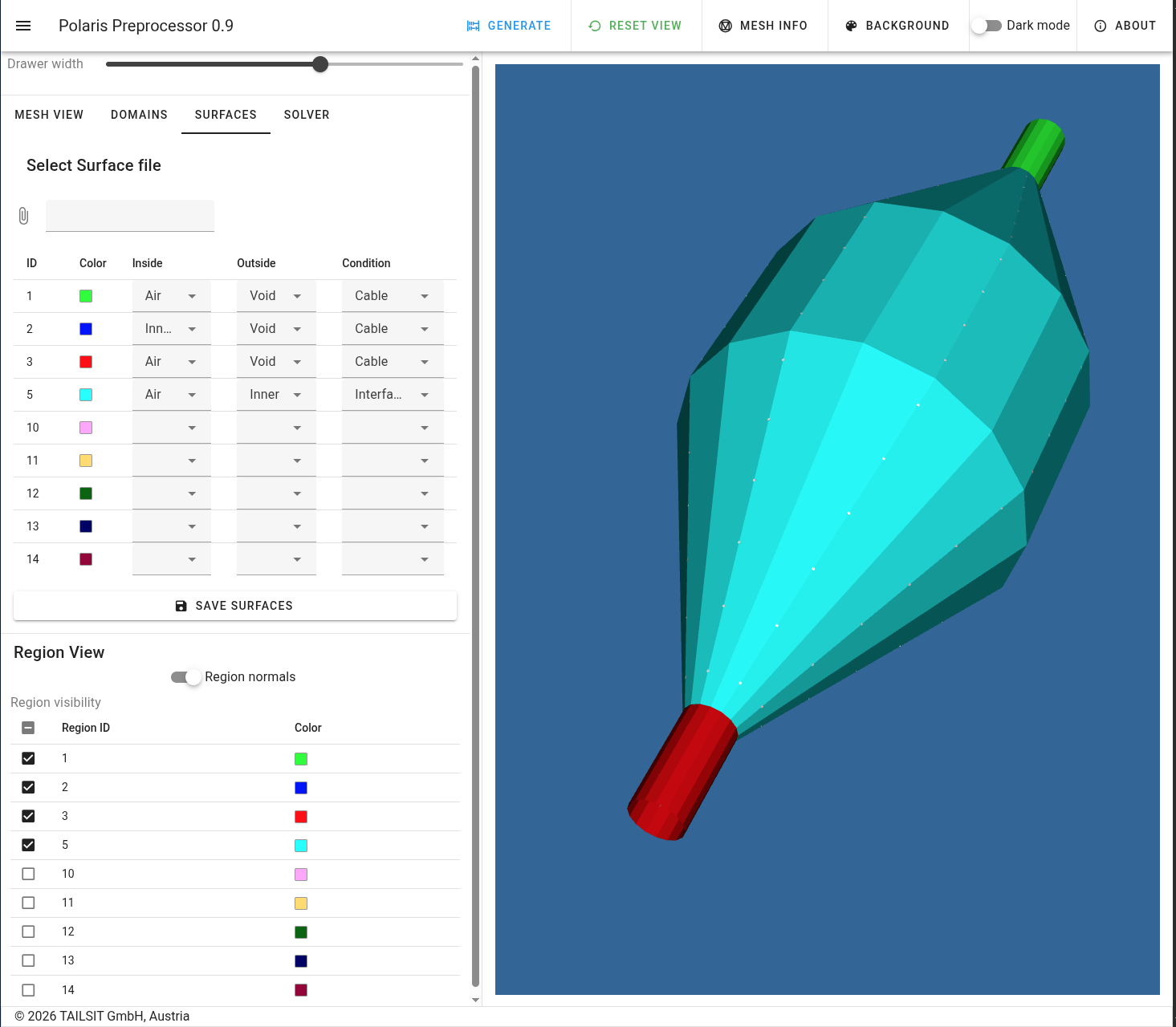
Task: Toggle the Dark mode switch
Action: coord(987,26)
